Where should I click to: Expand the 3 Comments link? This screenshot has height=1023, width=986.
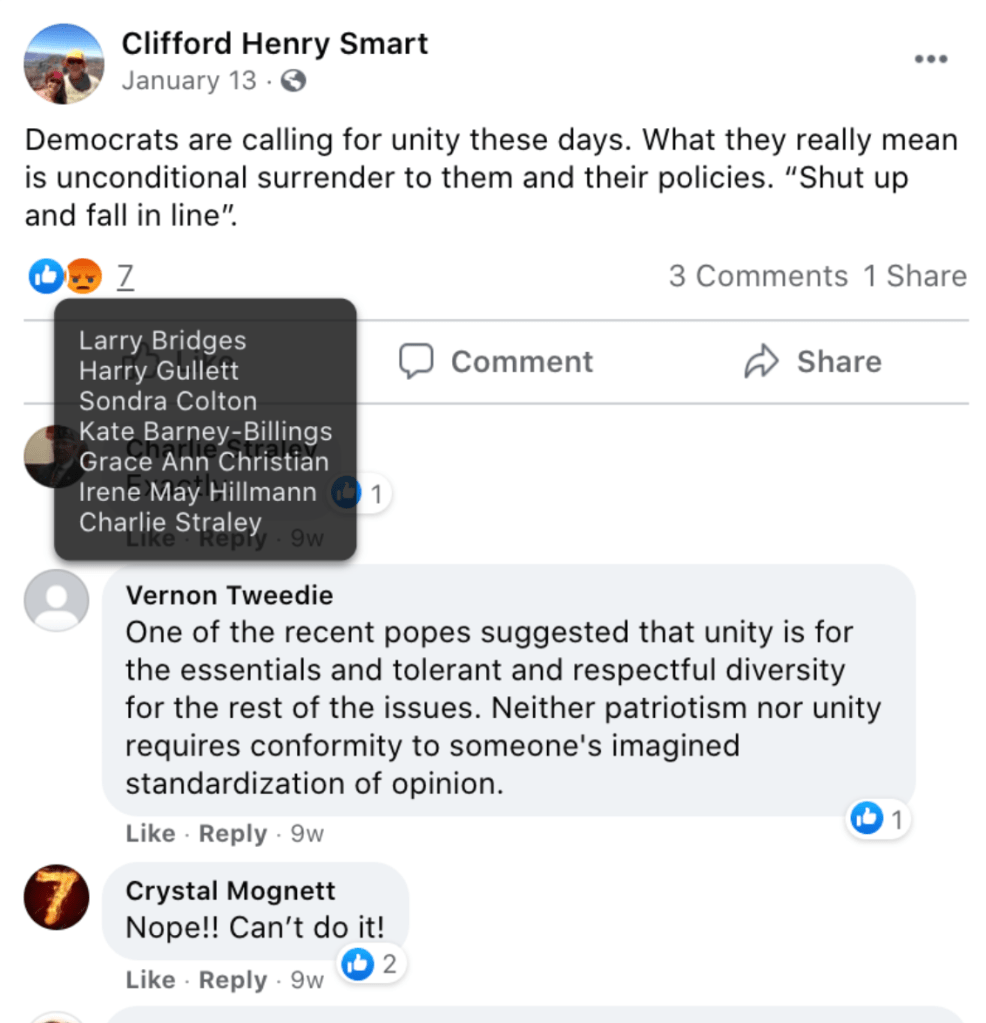click(758, 276)
